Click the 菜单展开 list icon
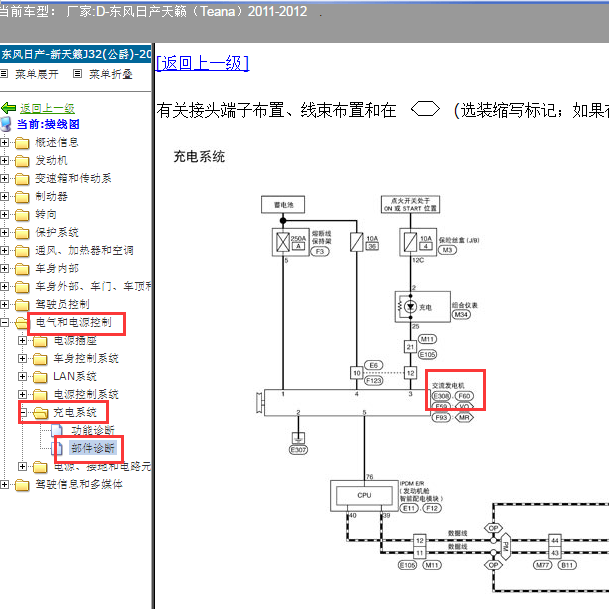609x609 pixels. [4, 73]
